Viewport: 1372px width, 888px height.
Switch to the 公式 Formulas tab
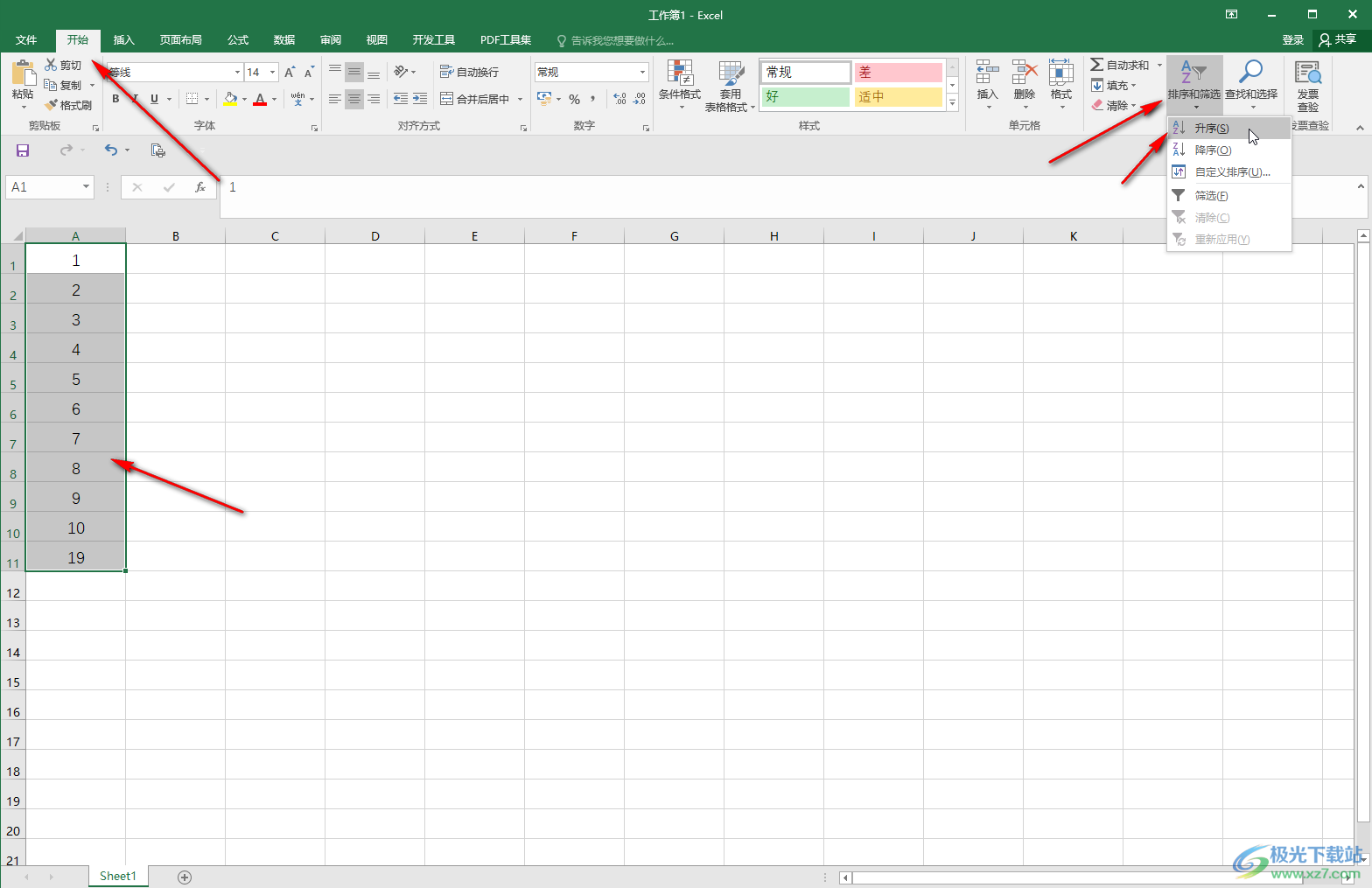tap(238, 40)
